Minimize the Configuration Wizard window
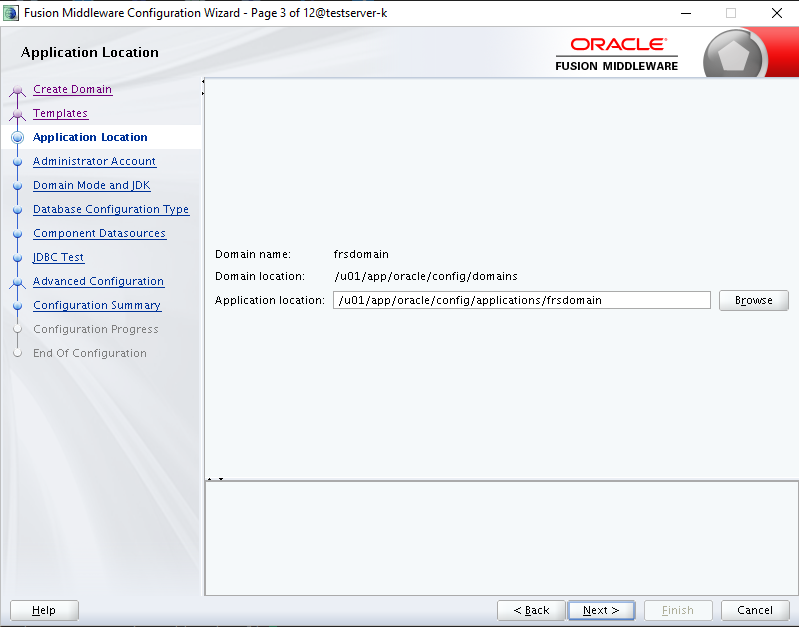Image resolution: width=799 pixels, height=627 pixels. point(686,13)
